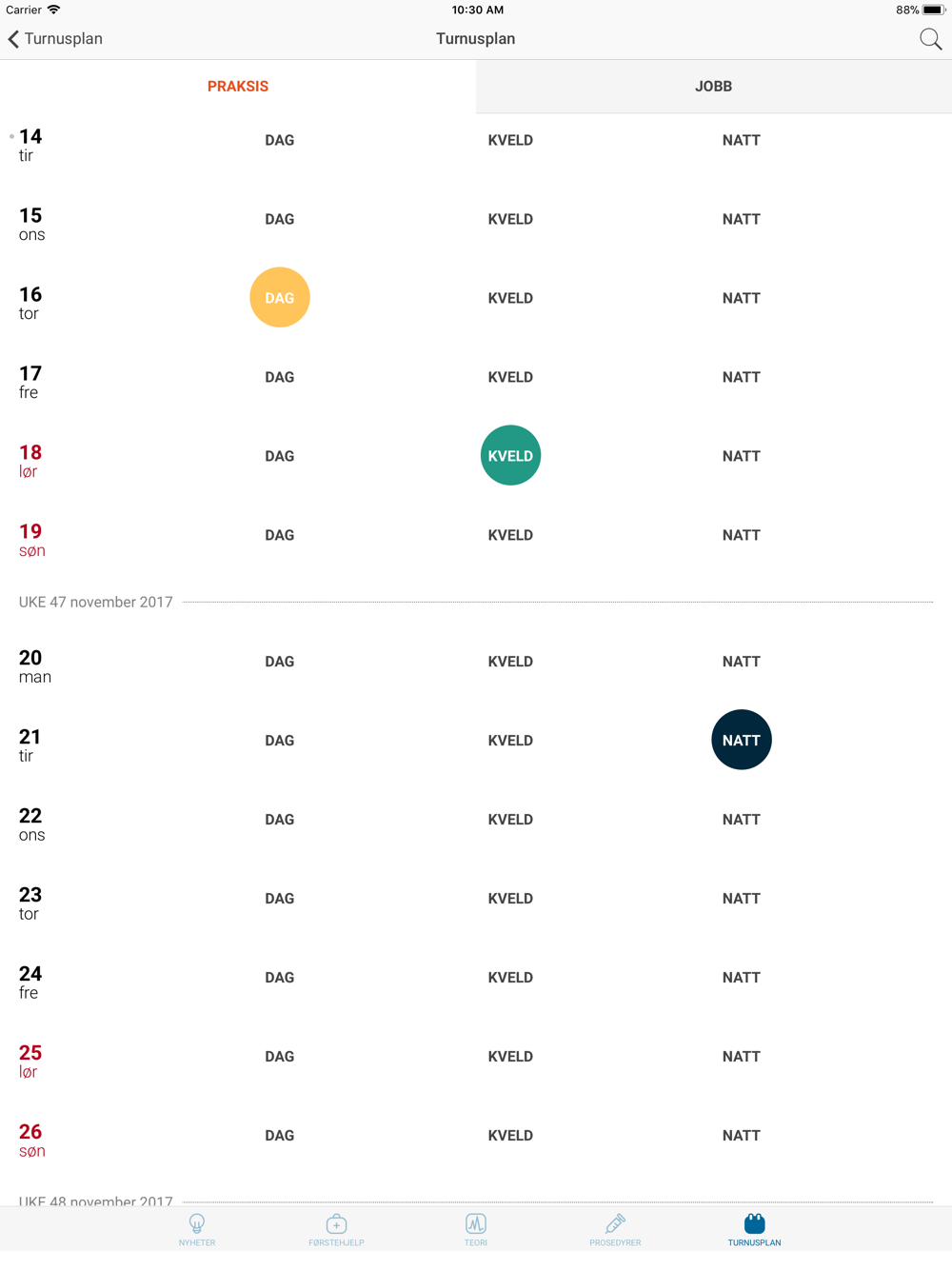
Task: Toggle KVELD shift for 26 søn
Action: coord(510,1136)
